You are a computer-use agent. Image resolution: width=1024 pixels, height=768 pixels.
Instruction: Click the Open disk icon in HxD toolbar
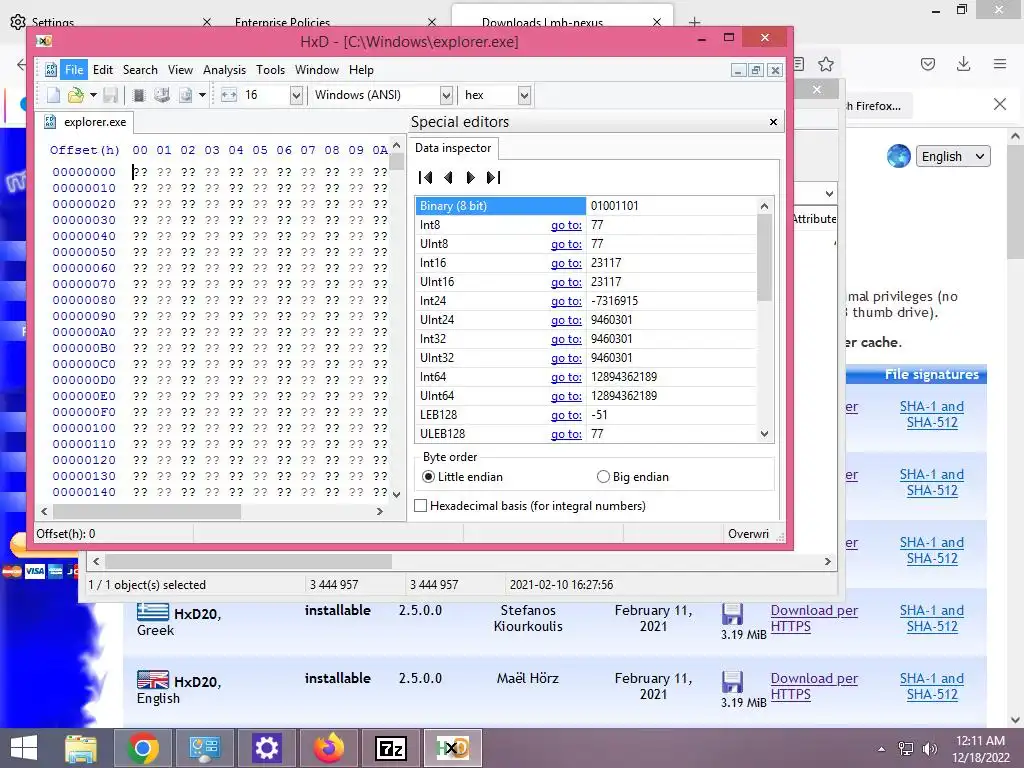coord(161,95)
